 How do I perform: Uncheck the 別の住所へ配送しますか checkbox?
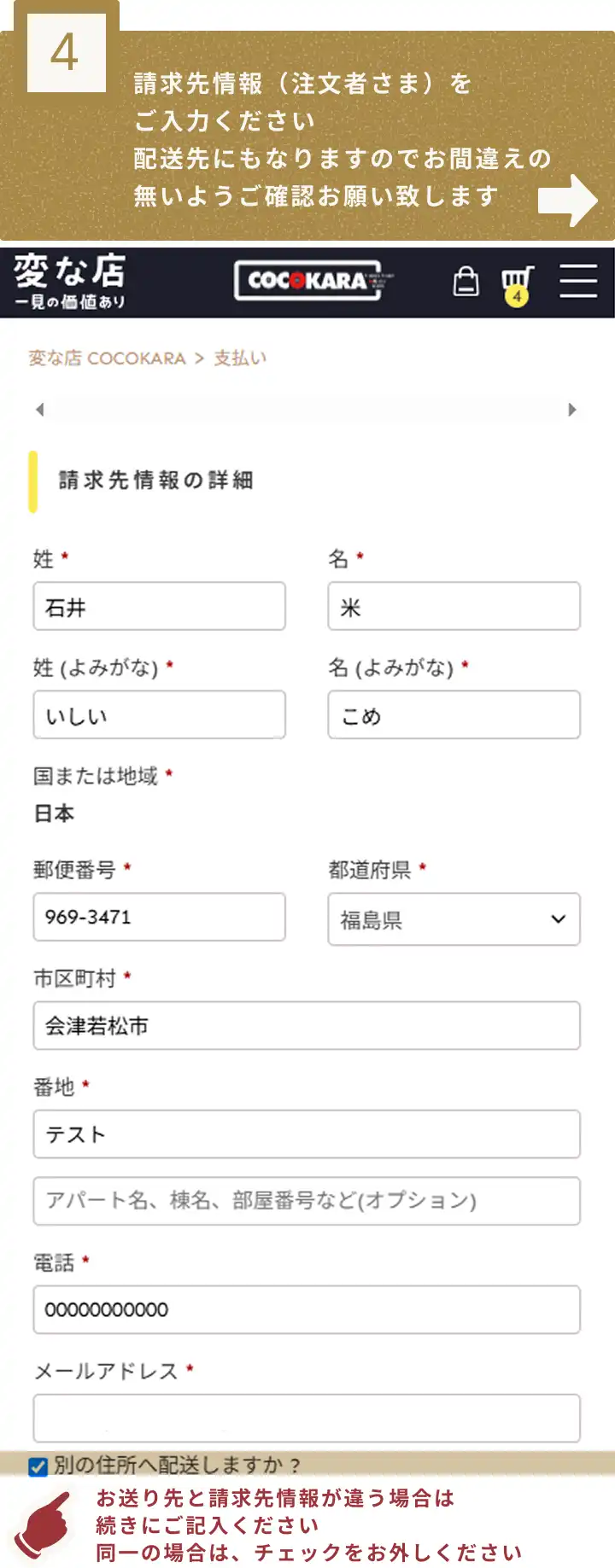click(38, 1466)
